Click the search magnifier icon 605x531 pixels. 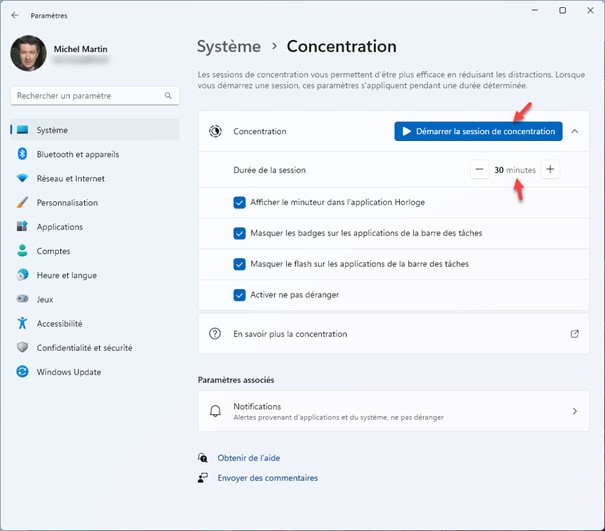tap(168, 96)
